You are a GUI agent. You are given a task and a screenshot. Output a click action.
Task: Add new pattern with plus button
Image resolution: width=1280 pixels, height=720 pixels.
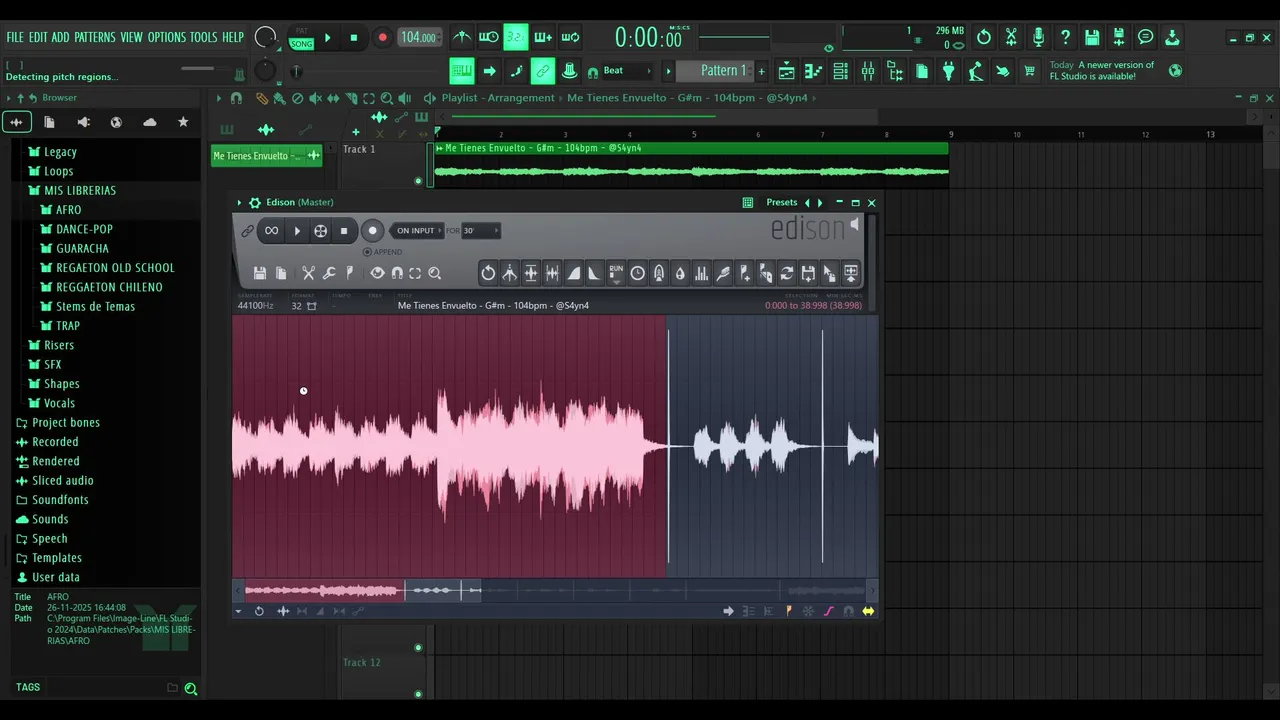[x=761, y=71]
